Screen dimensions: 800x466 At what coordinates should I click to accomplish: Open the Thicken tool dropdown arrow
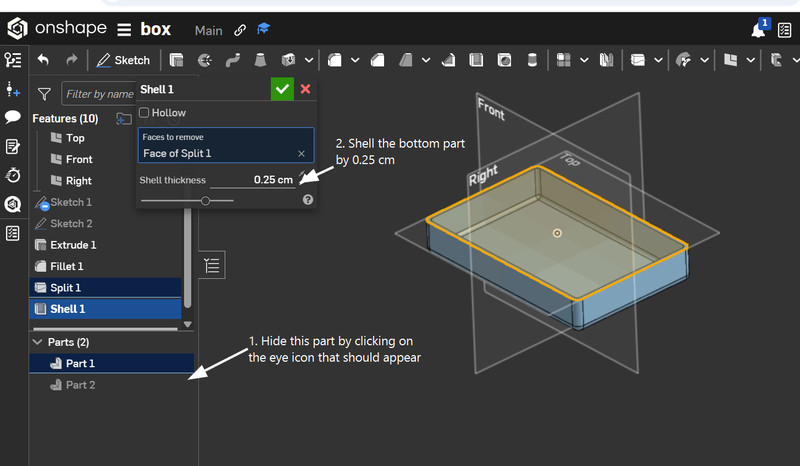pyautogui.click(x=309, y=60)
